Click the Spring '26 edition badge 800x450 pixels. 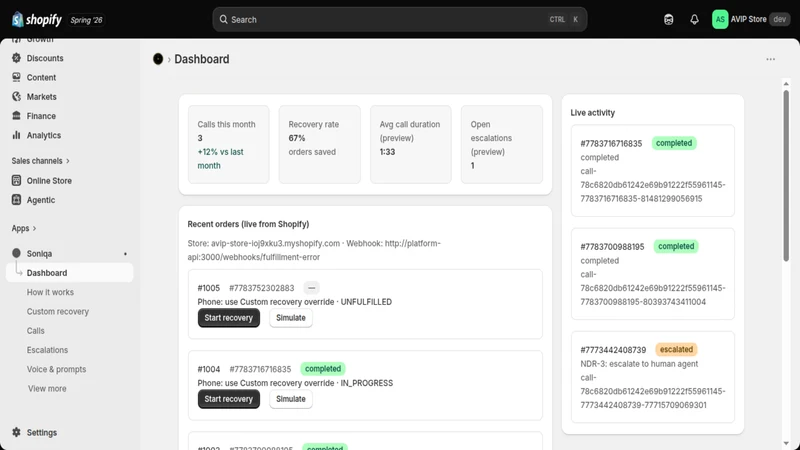click(86, 20)
